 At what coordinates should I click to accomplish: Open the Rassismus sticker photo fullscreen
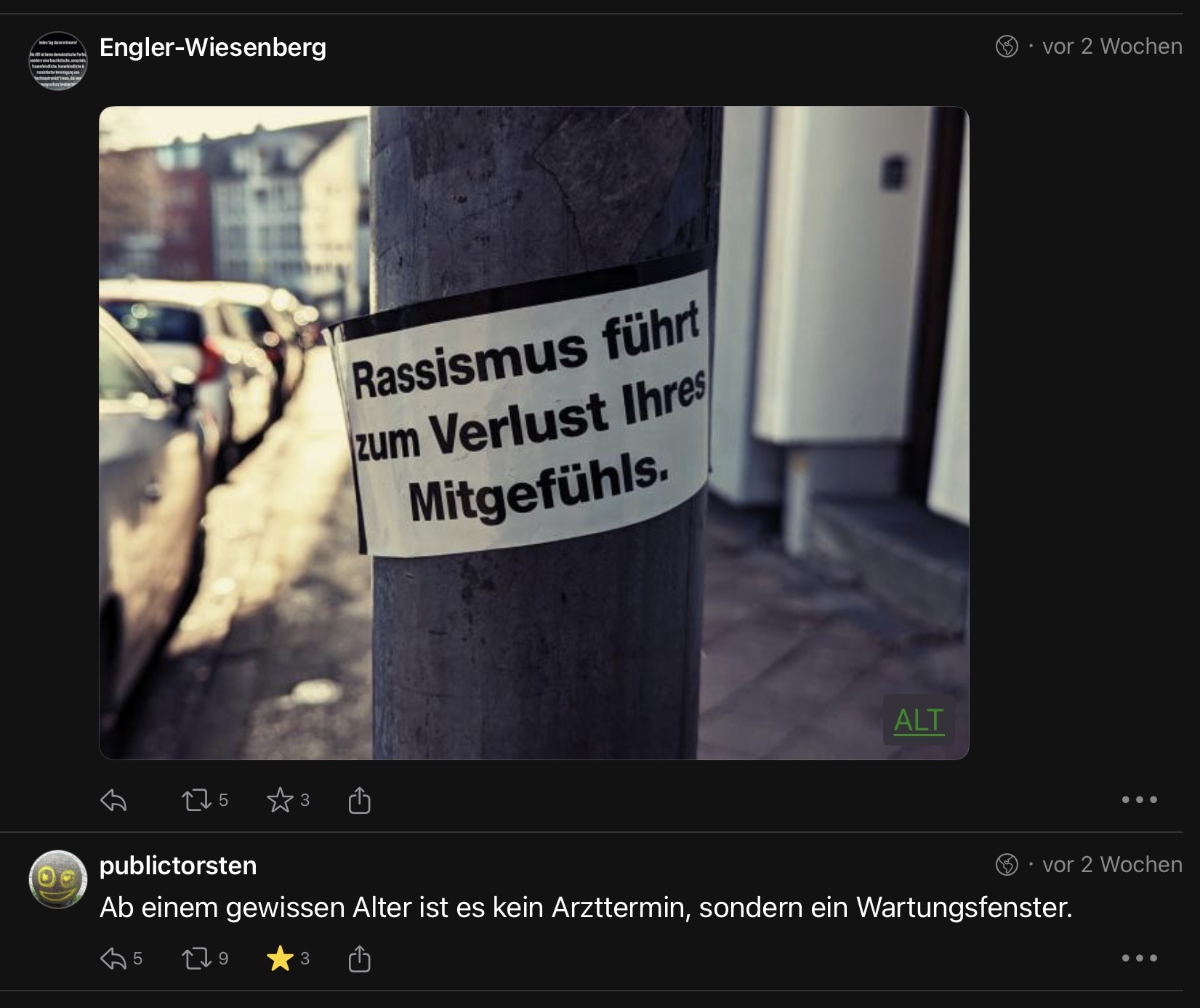pyautogui.click(x=534, y=433)
